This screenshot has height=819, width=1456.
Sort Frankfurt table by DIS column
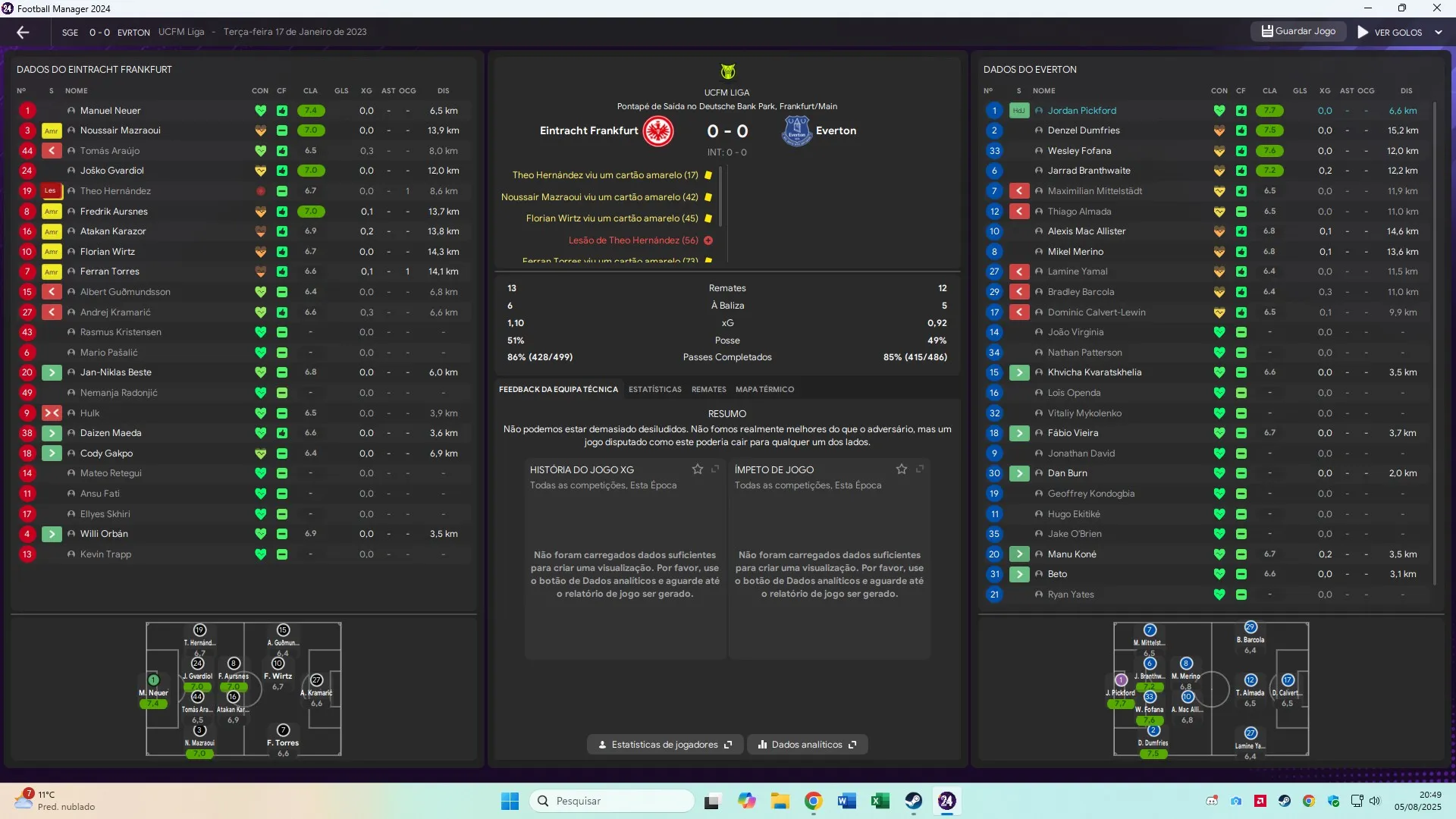443,91
